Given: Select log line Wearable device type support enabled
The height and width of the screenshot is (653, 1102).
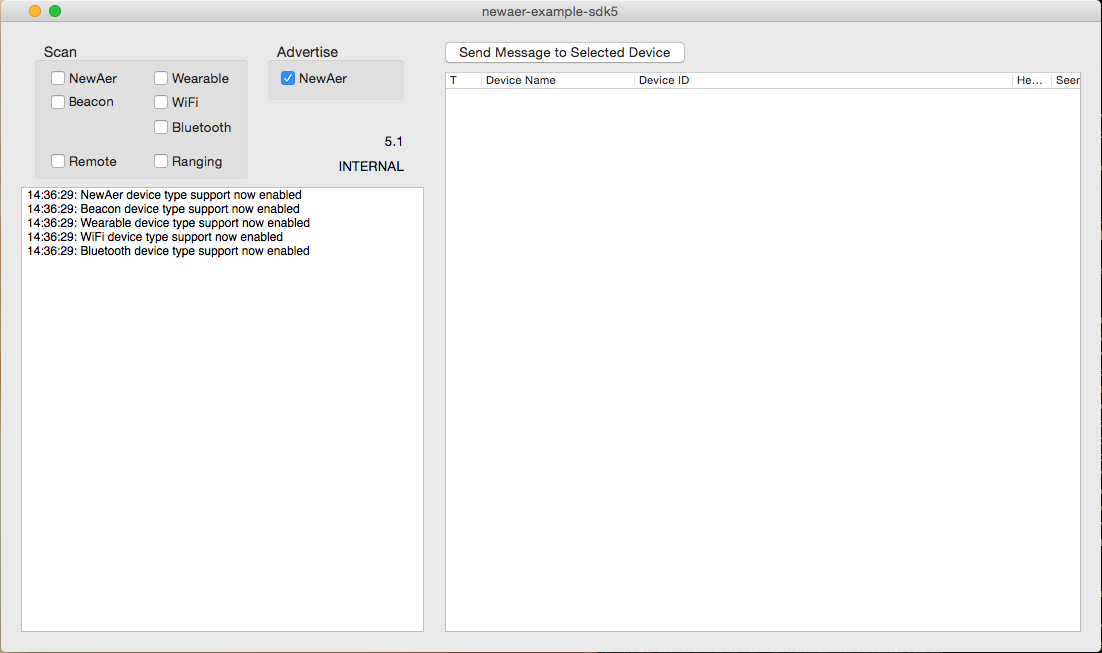Looking at the screenshot, I should click(169, 223).
